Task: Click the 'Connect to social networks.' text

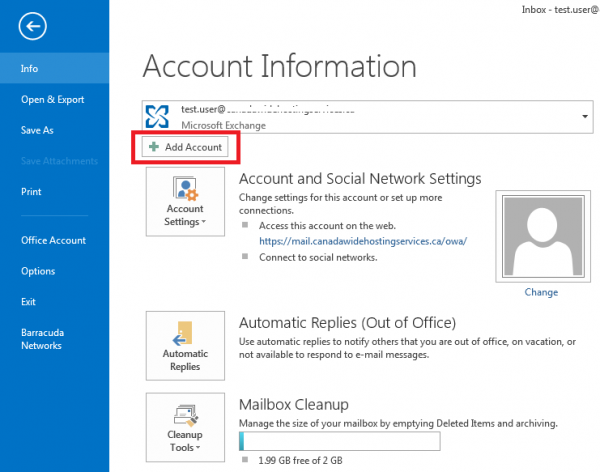Action: 318,257
